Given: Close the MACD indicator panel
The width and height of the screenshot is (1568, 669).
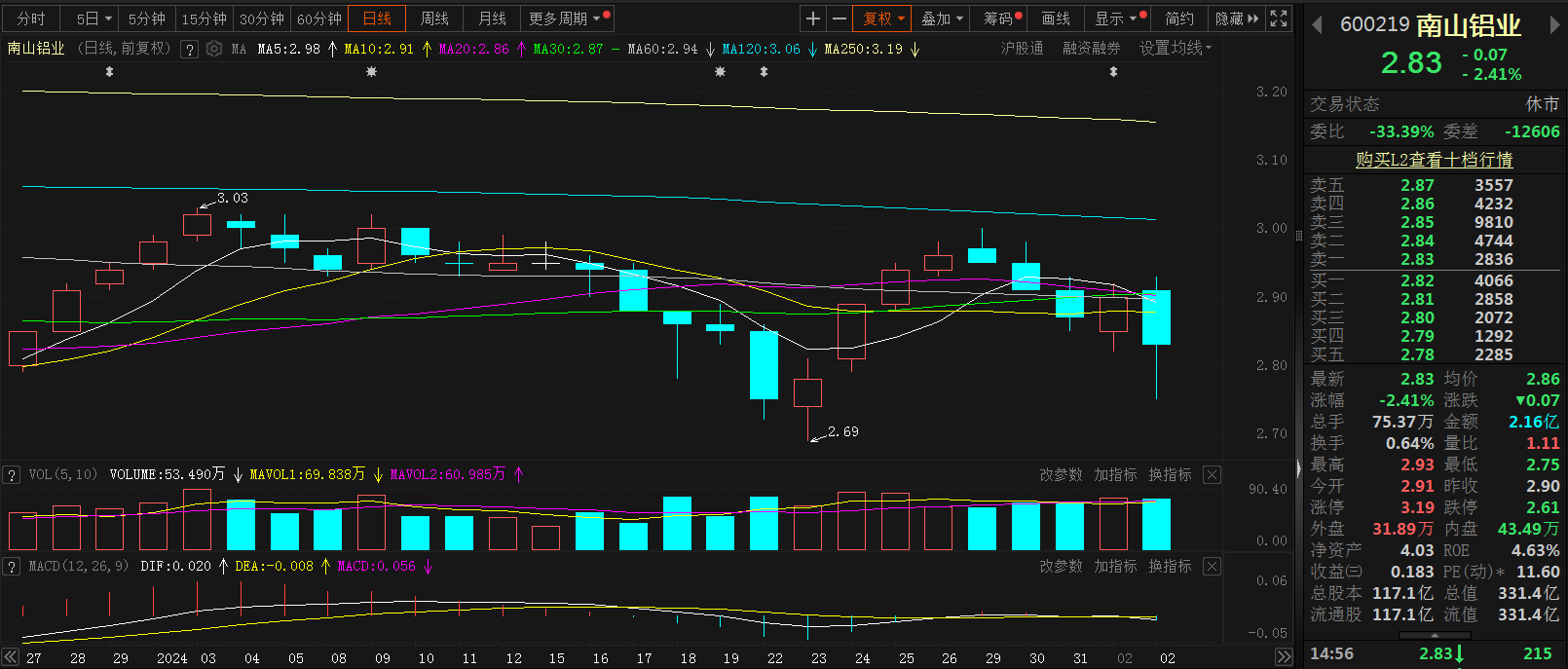Looking at the screenshot, I should [1212, 566].
